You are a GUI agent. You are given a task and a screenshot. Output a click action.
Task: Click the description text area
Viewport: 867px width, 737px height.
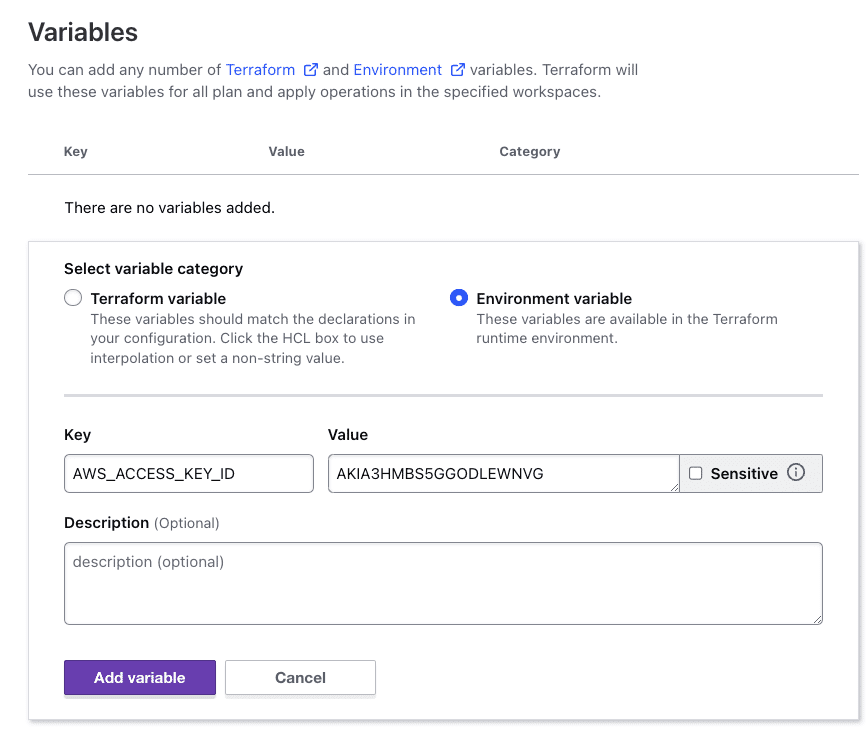pyautogui.click(x=443, y=583)
